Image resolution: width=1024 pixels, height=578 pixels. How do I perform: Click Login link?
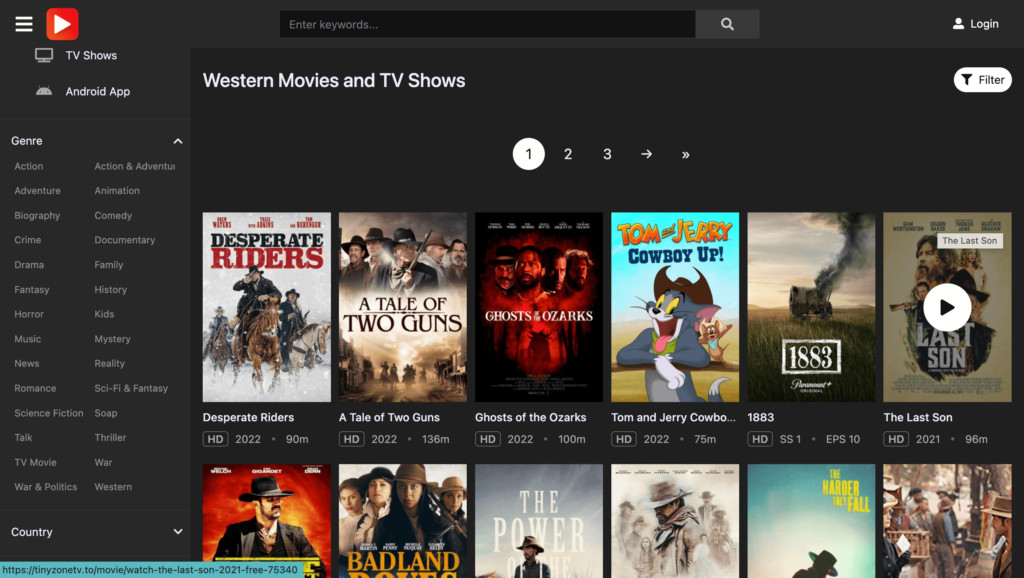(x=984, y=24)
